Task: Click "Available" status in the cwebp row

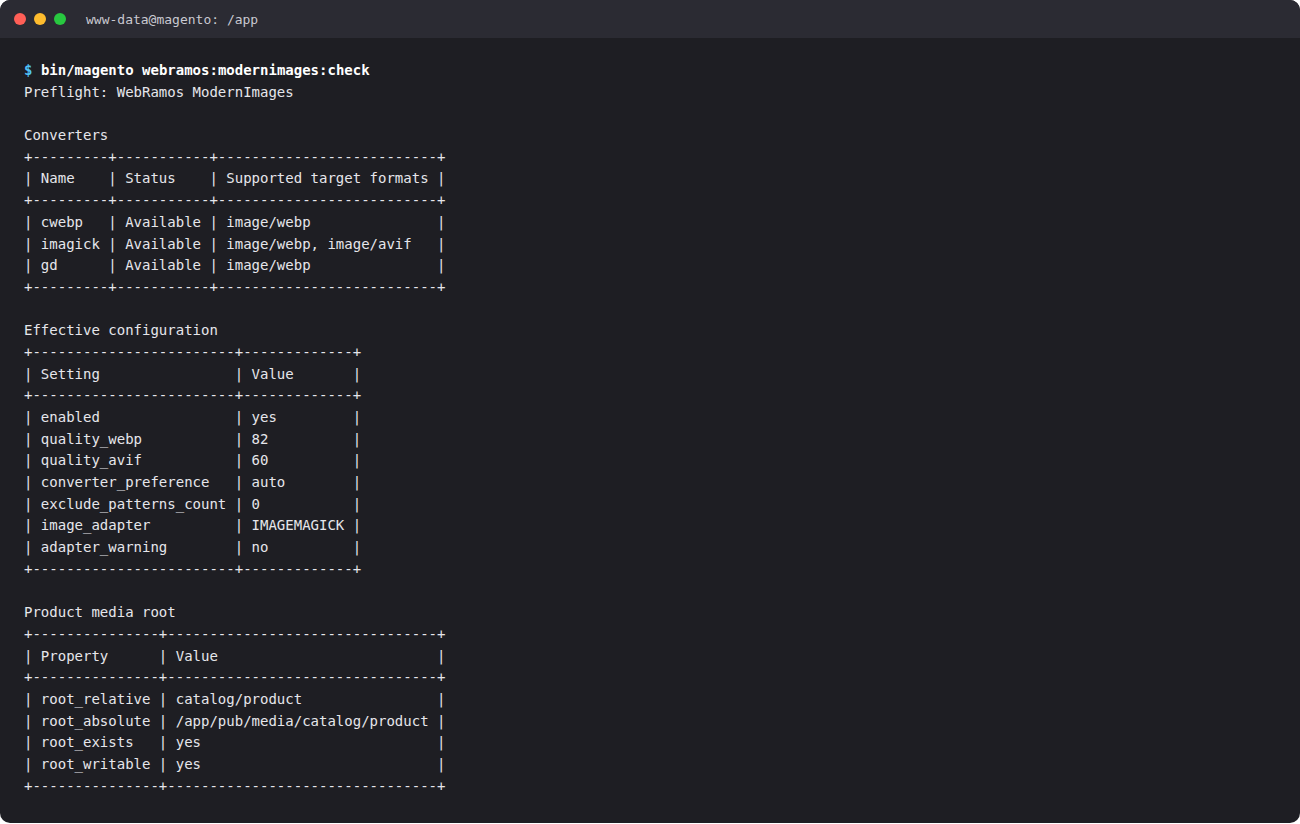Action: point(163,222)
